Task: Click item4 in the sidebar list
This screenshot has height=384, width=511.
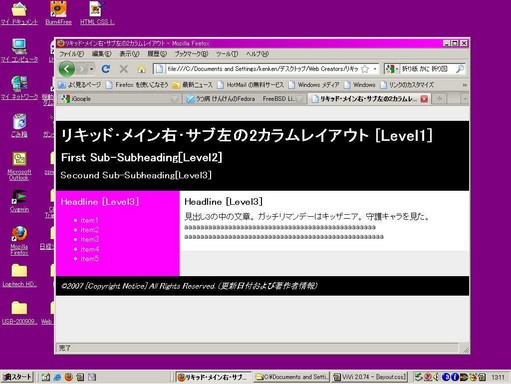Action: click(90, 249)
